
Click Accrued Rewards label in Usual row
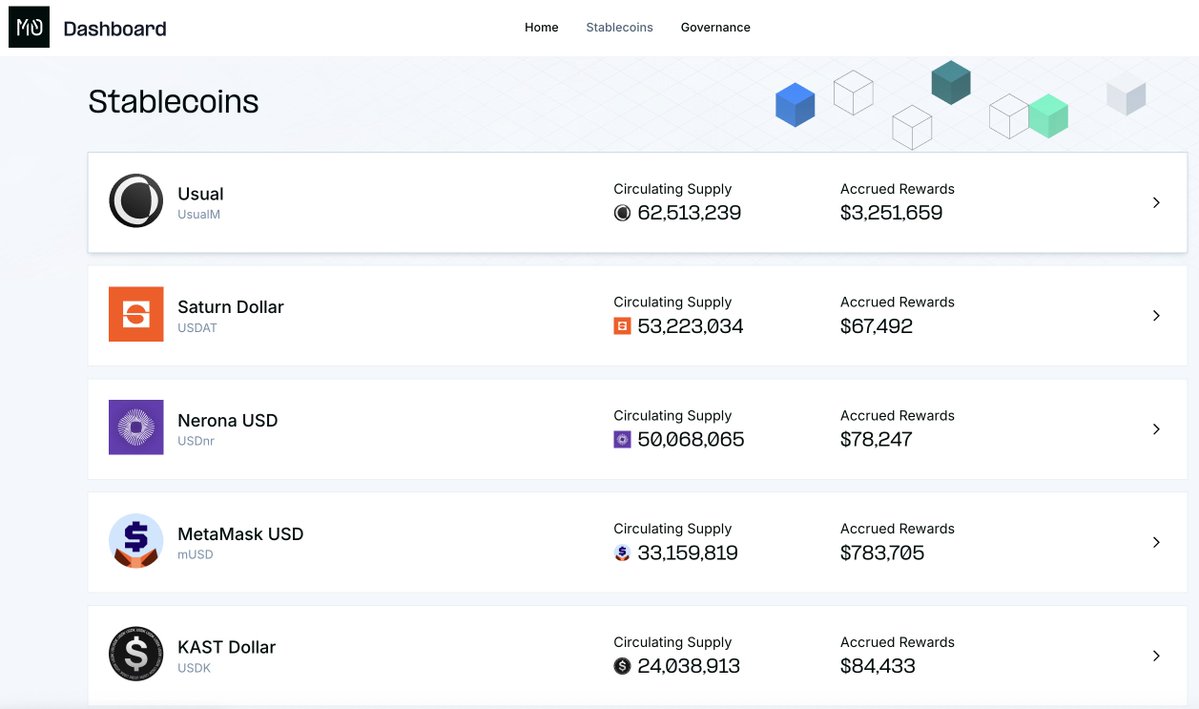point(897,189)
